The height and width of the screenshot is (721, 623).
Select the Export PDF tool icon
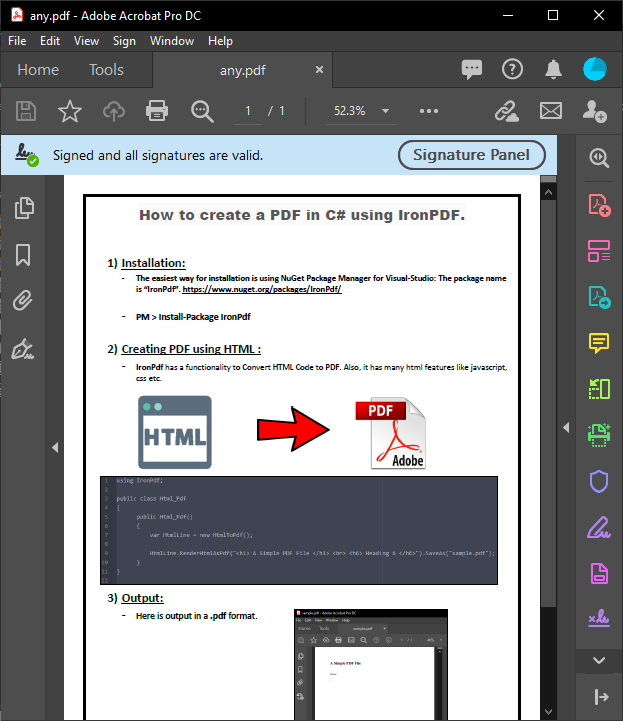(x=599, y=297)
